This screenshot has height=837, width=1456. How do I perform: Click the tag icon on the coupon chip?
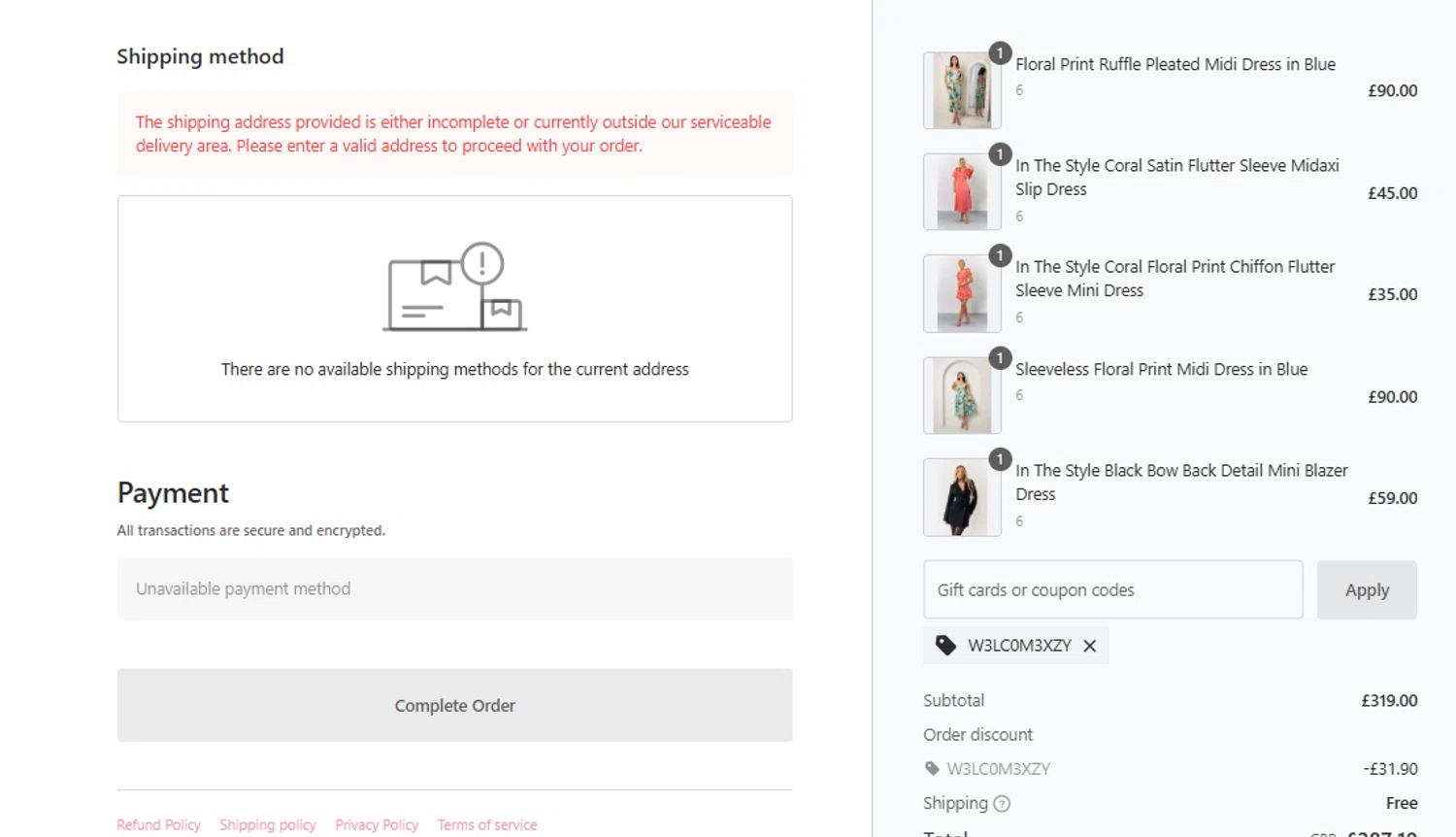point(945,645)
